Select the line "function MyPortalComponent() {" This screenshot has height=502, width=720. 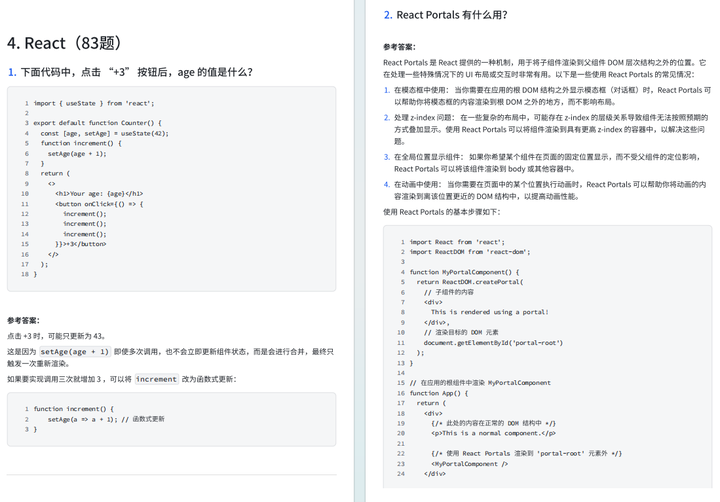[464, 272]
